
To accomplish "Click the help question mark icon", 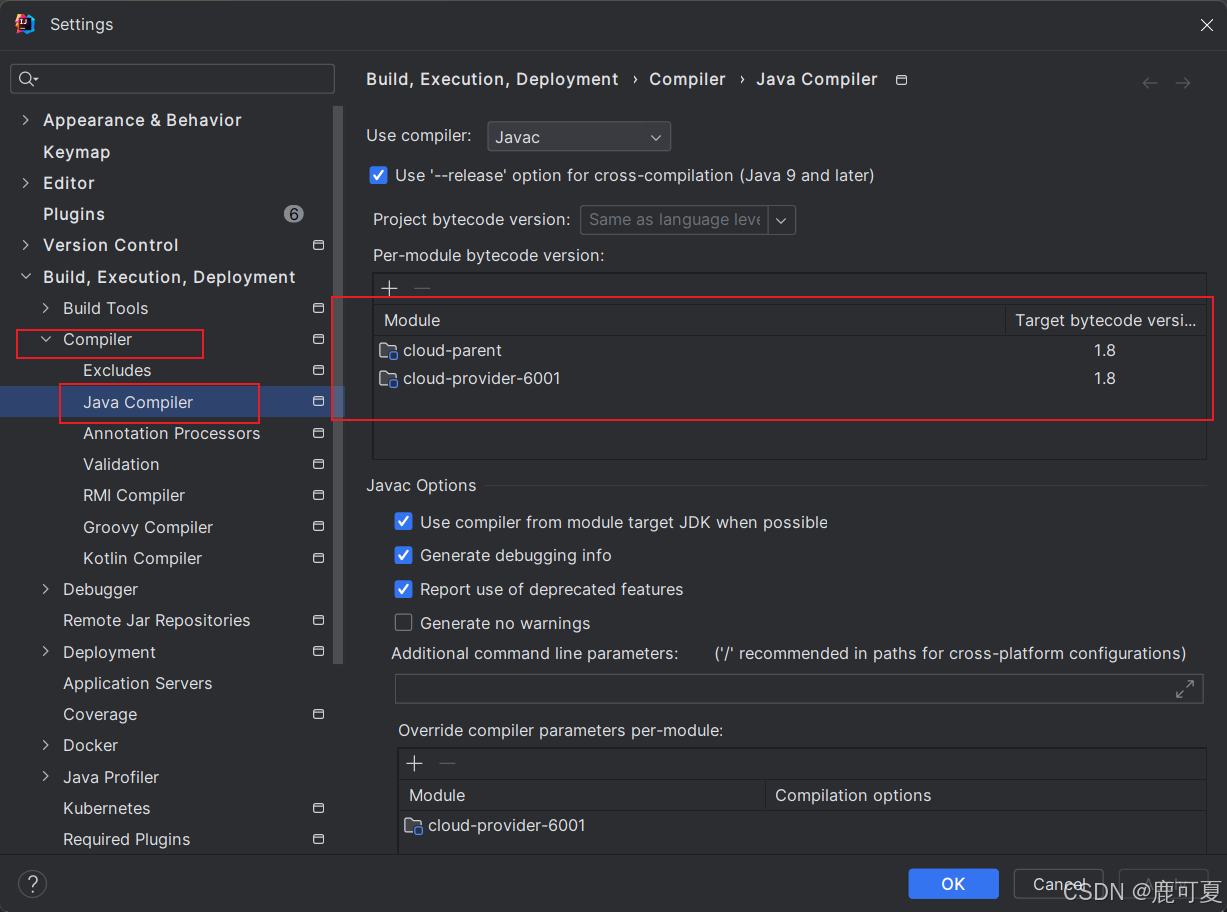I will 32,884.
